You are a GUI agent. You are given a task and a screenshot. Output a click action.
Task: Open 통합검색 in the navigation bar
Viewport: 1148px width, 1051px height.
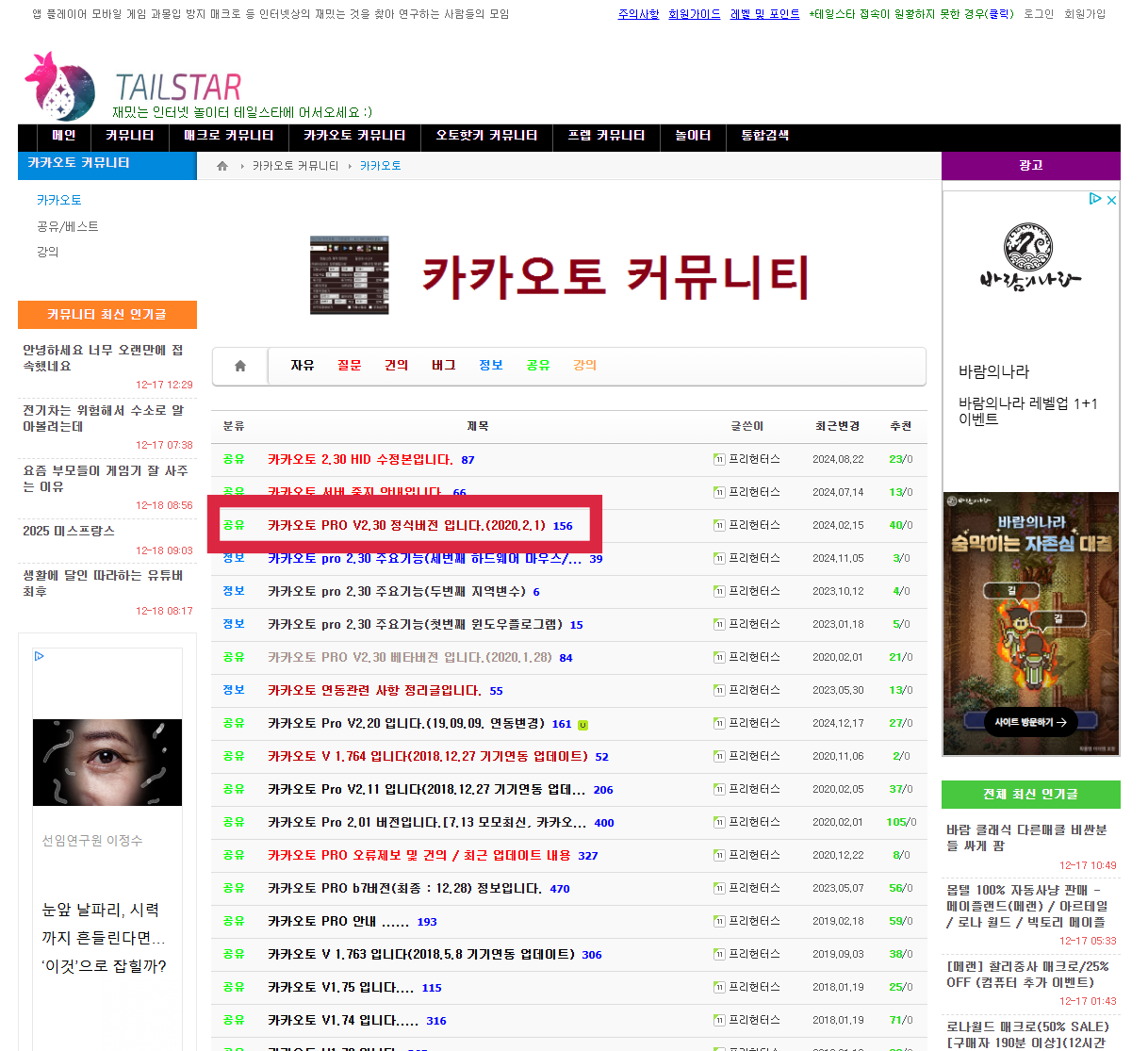tap(765, 136)
